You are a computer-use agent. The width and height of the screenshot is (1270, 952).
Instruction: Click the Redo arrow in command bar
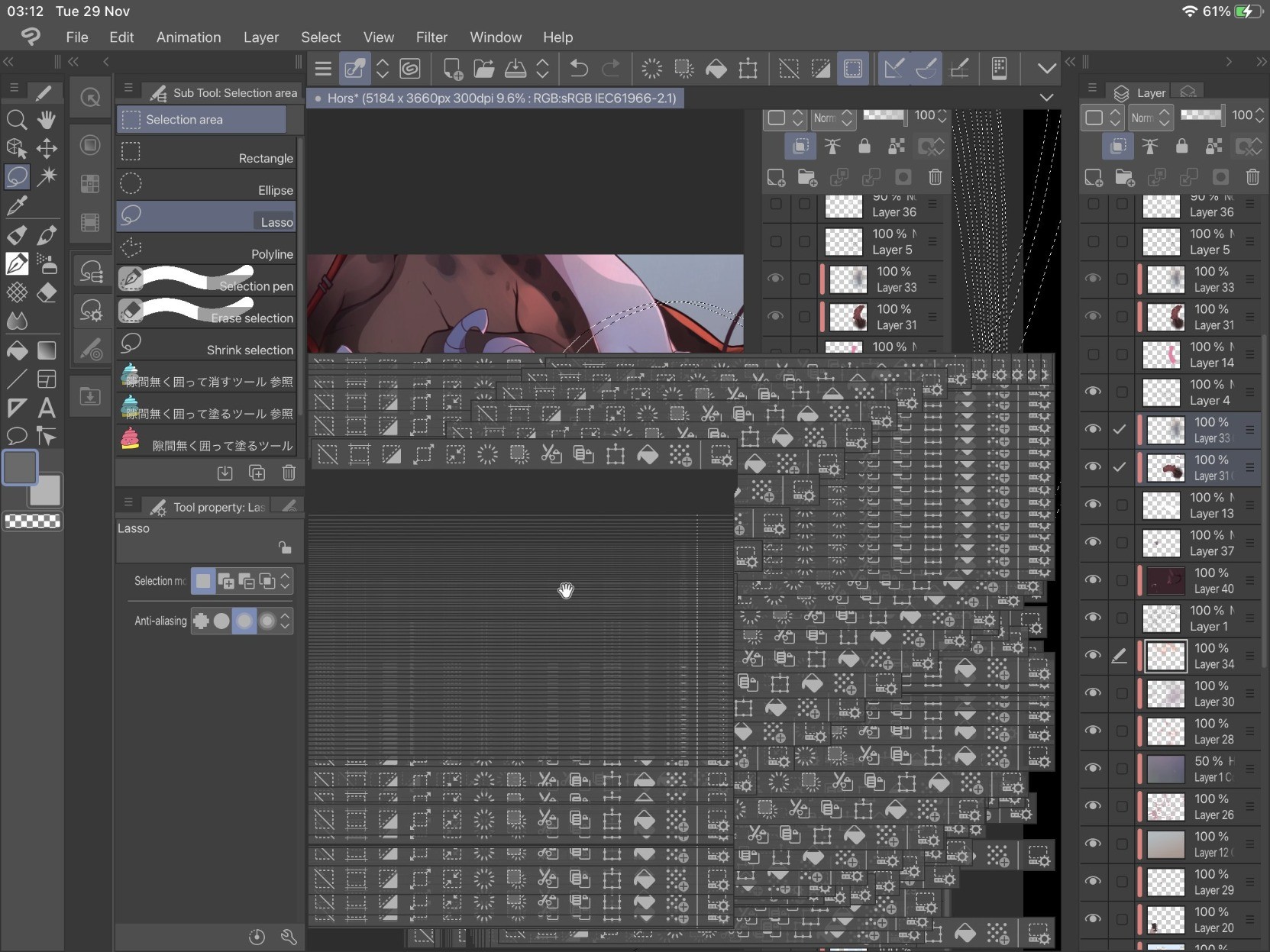coord(611,69)
